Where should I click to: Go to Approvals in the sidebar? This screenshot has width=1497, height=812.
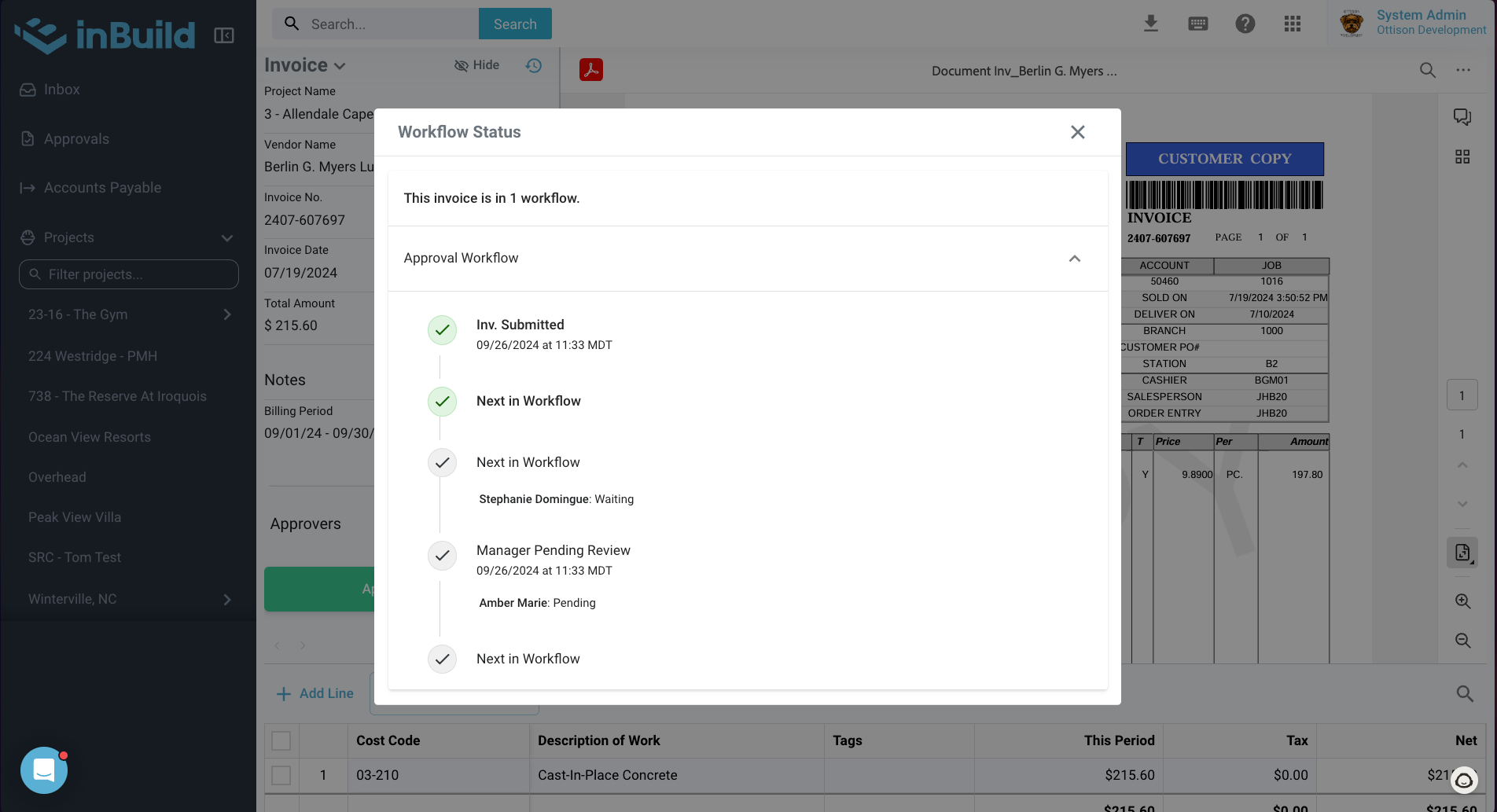coord(76,139)
